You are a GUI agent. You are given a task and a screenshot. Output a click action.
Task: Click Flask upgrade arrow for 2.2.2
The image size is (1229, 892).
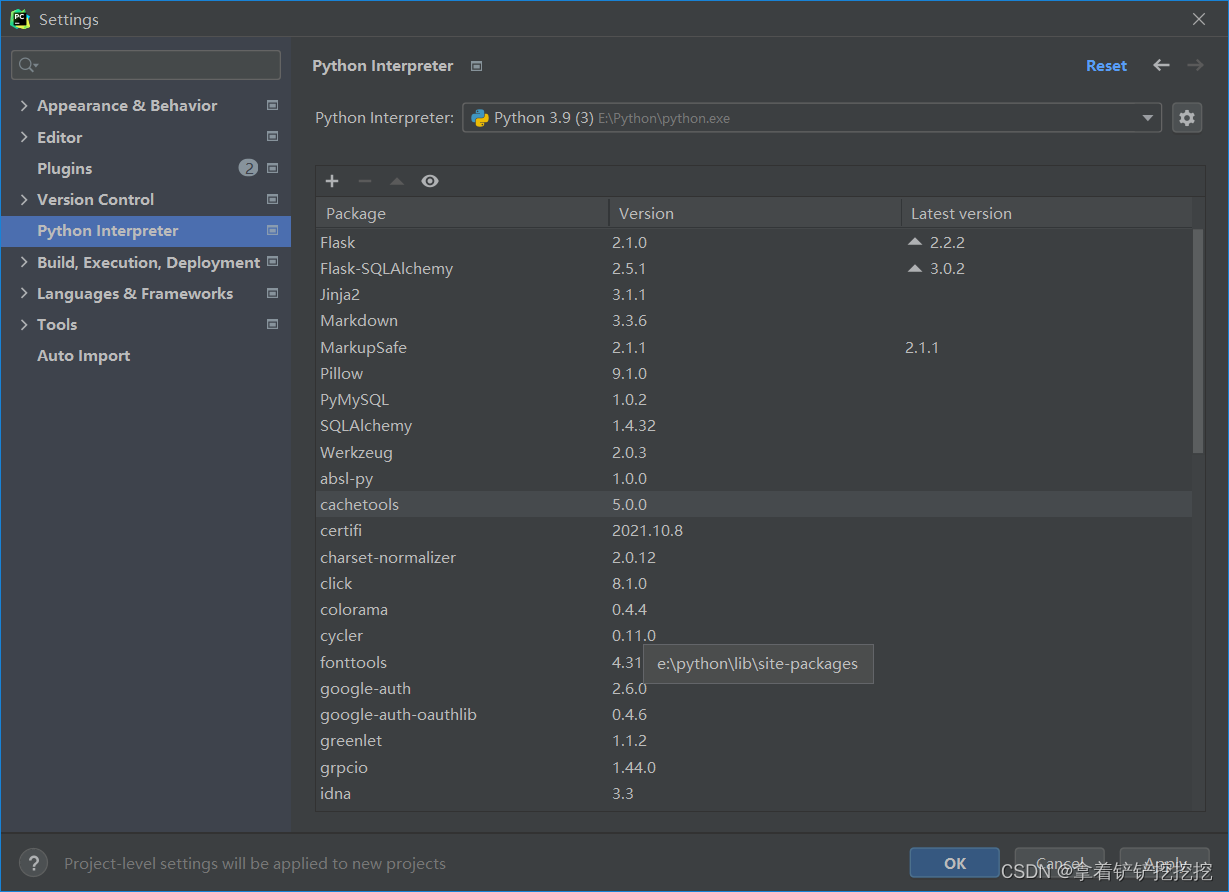point(914,242)
